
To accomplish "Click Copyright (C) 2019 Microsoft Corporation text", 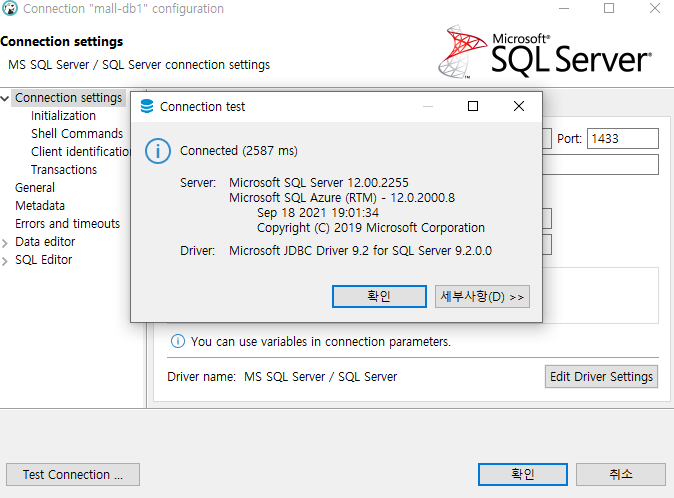I will point(371,228).
